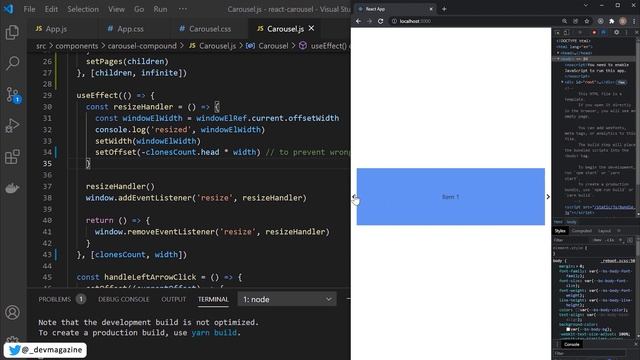Show more DevTools Styles pane tabs
Image resolution: width=640 pixels, height=360 pixels.
click(619, 231)
